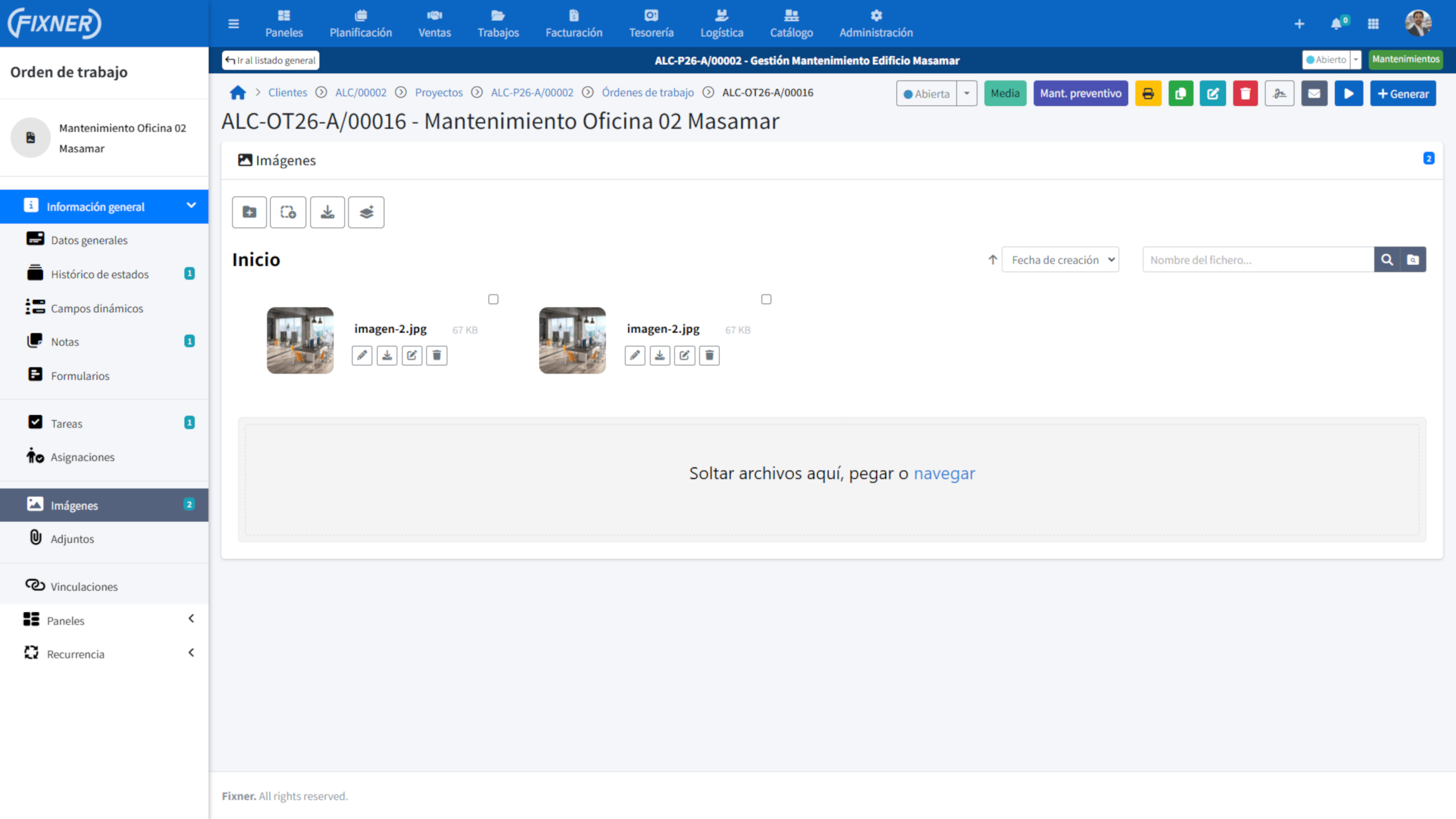Tick the second imagen-2.jpg checkbox
This screenshot has height=819, width=1456.
(766, 299)
